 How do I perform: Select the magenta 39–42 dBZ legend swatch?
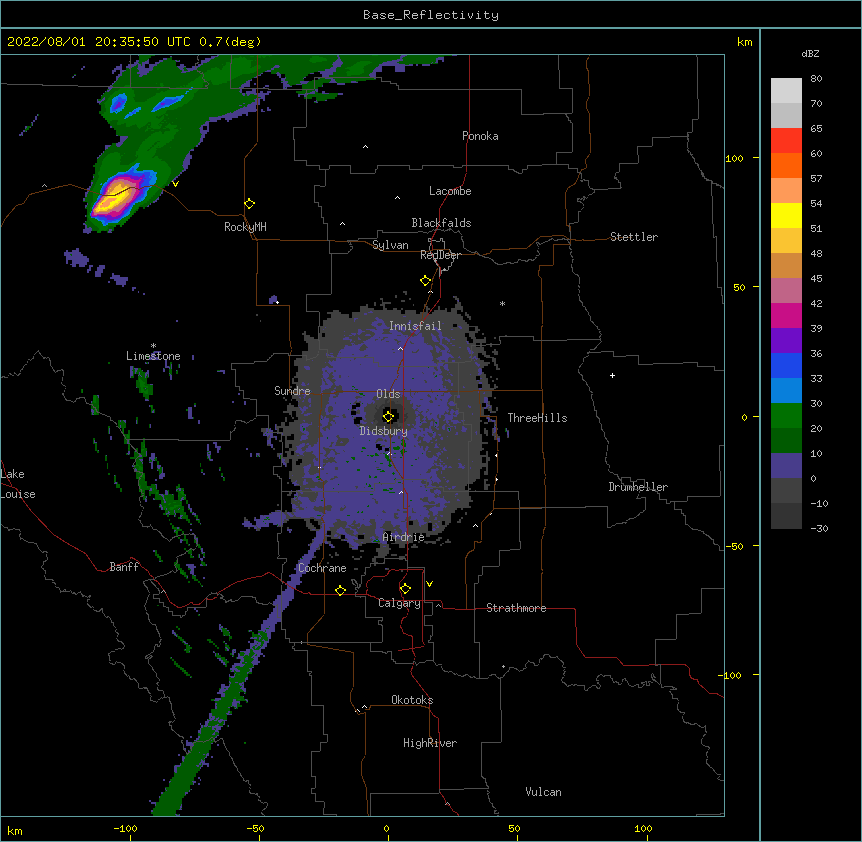pos(786,315)
